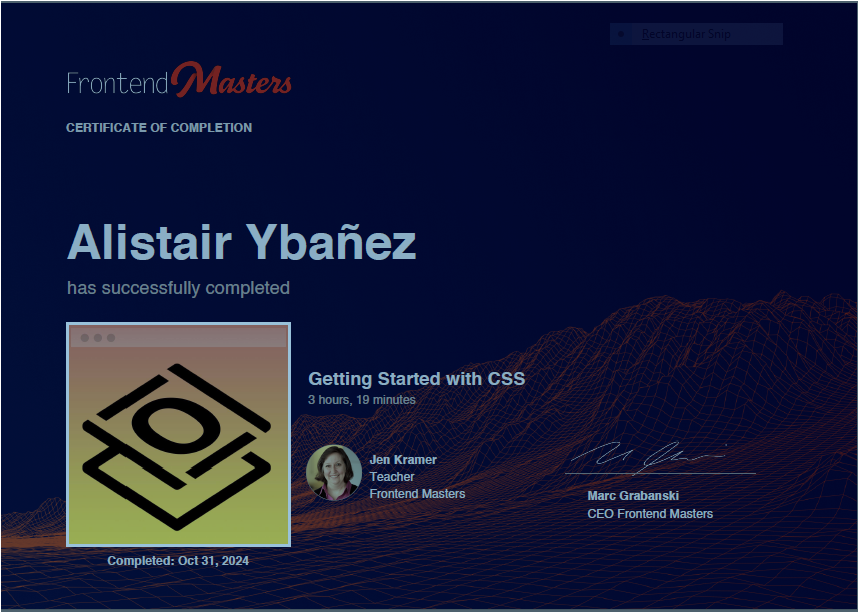The width and height of the screenshot is (859, 613).
Task: Select the Rectangular Snip menu entry
Action: click(x=696, y=34)
